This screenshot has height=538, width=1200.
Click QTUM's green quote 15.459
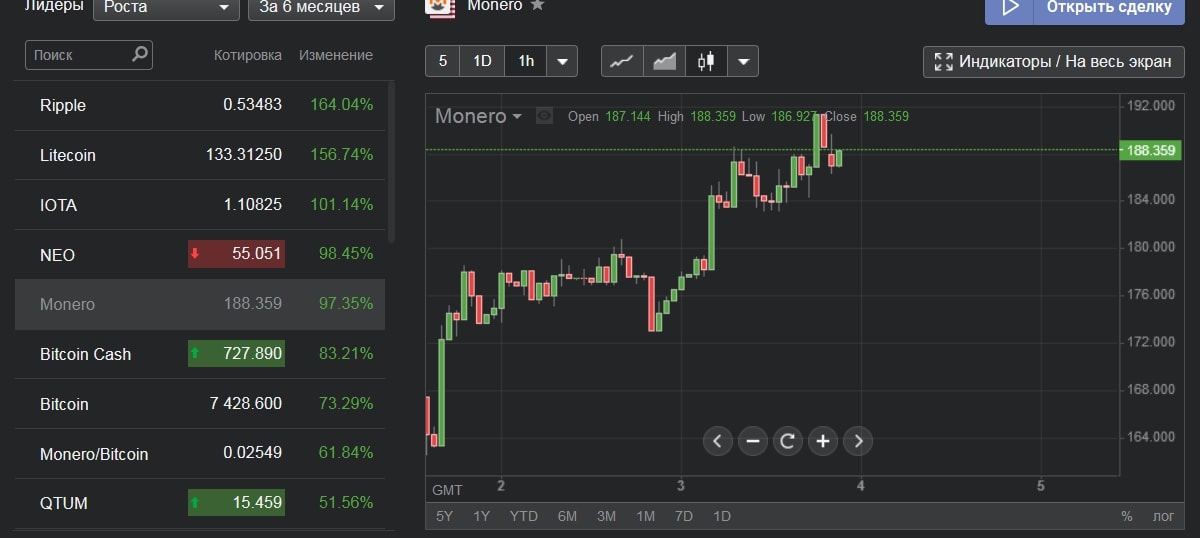236,503
